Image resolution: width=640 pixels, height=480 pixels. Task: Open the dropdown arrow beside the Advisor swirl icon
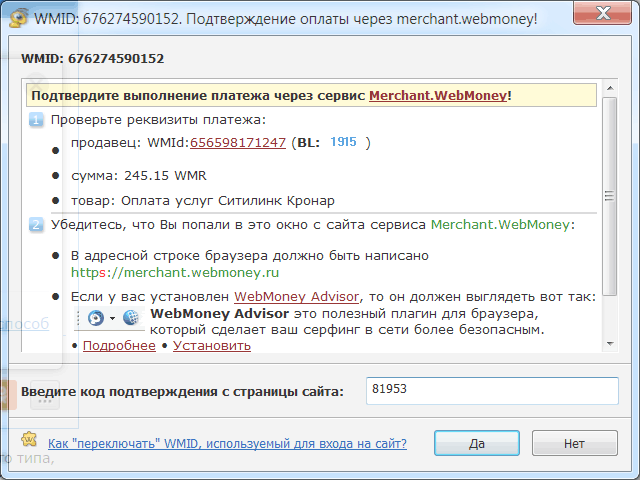[x=112, y=318]
